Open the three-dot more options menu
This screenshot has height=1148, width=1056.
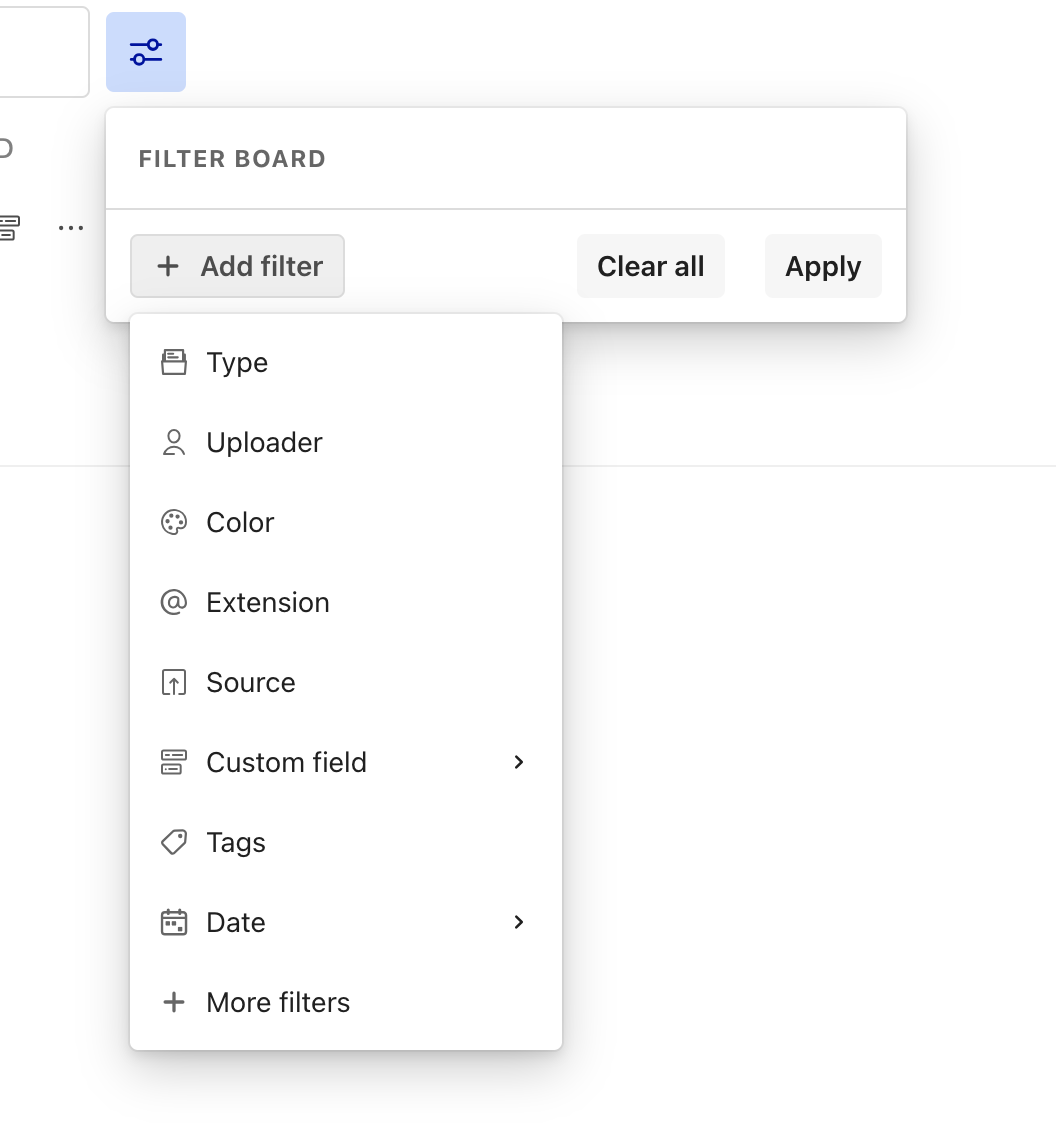click(71, 228)
